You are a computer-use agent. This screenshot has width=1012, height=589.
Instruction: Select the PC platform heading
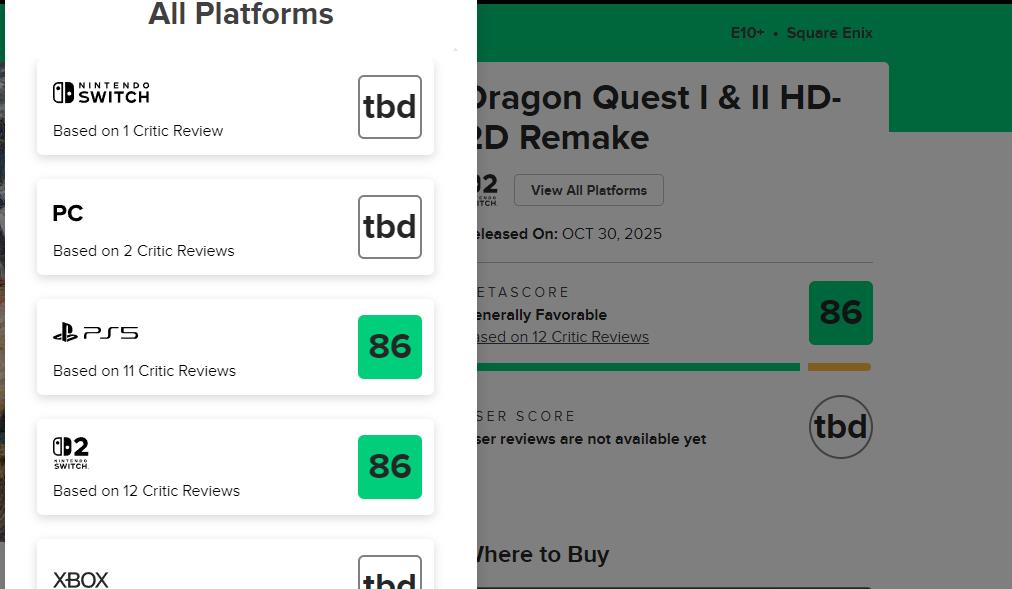point(68,213)
